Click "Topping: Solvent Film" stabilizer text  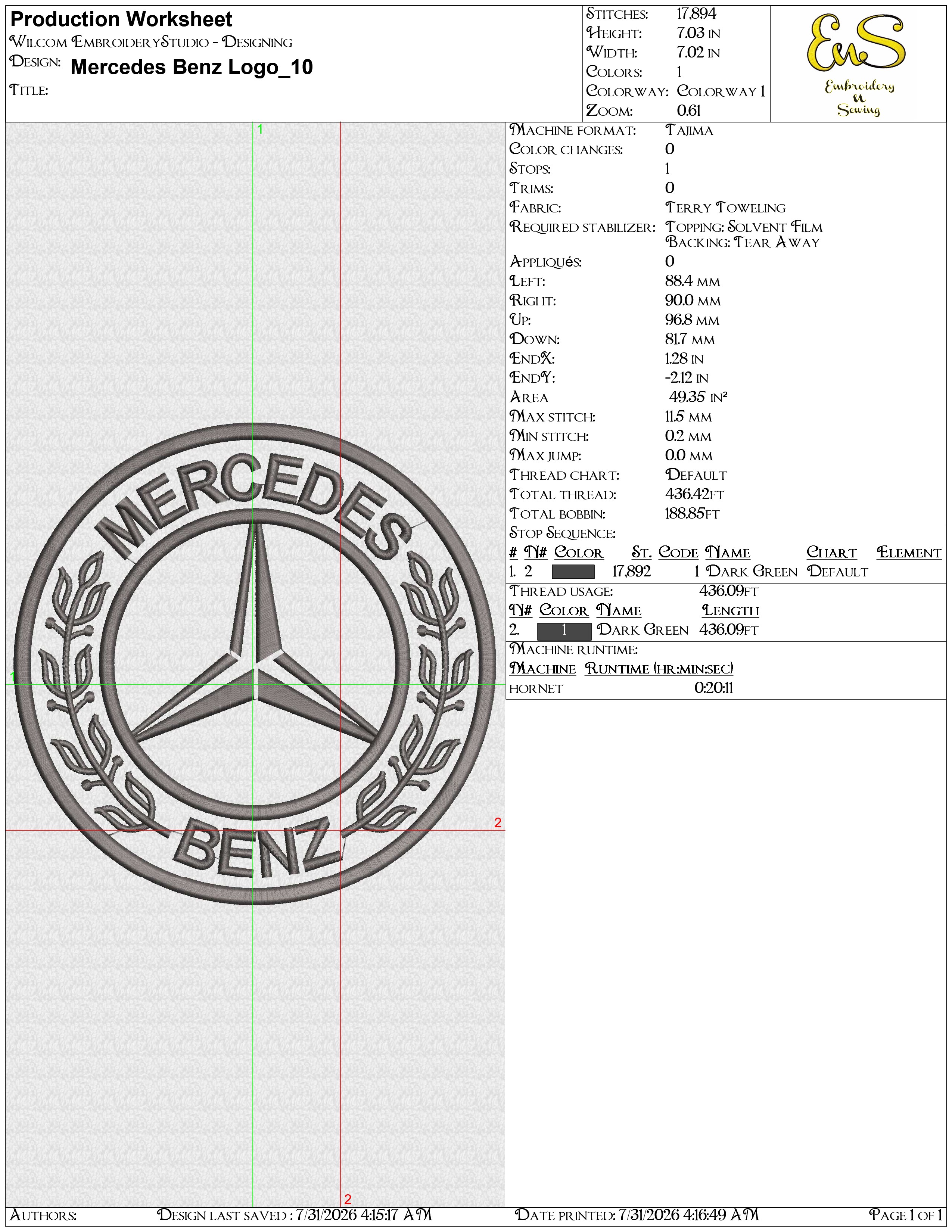point(744,227)
